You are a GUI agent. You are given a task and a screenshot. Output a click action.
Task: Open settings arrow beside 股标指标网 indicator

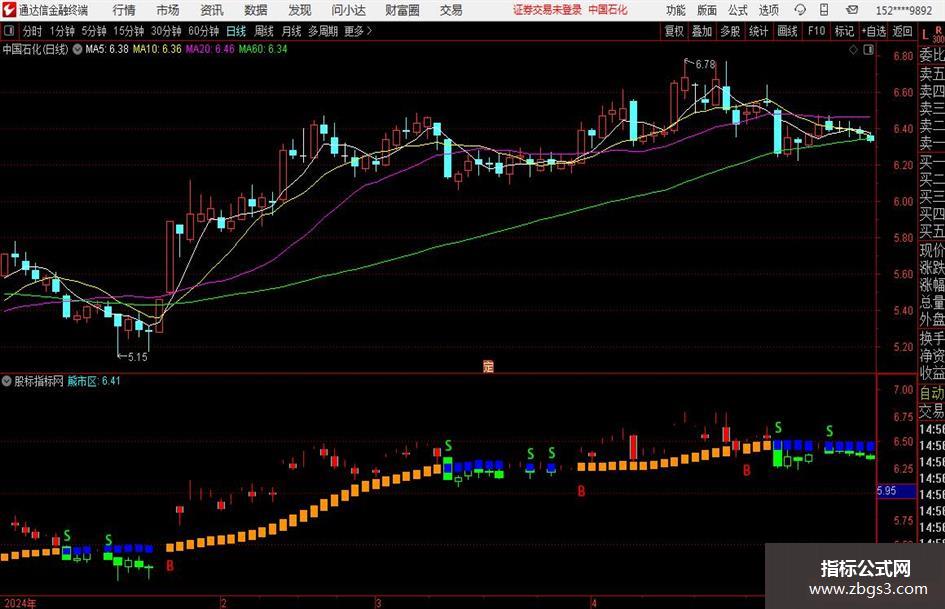point(7,381)
